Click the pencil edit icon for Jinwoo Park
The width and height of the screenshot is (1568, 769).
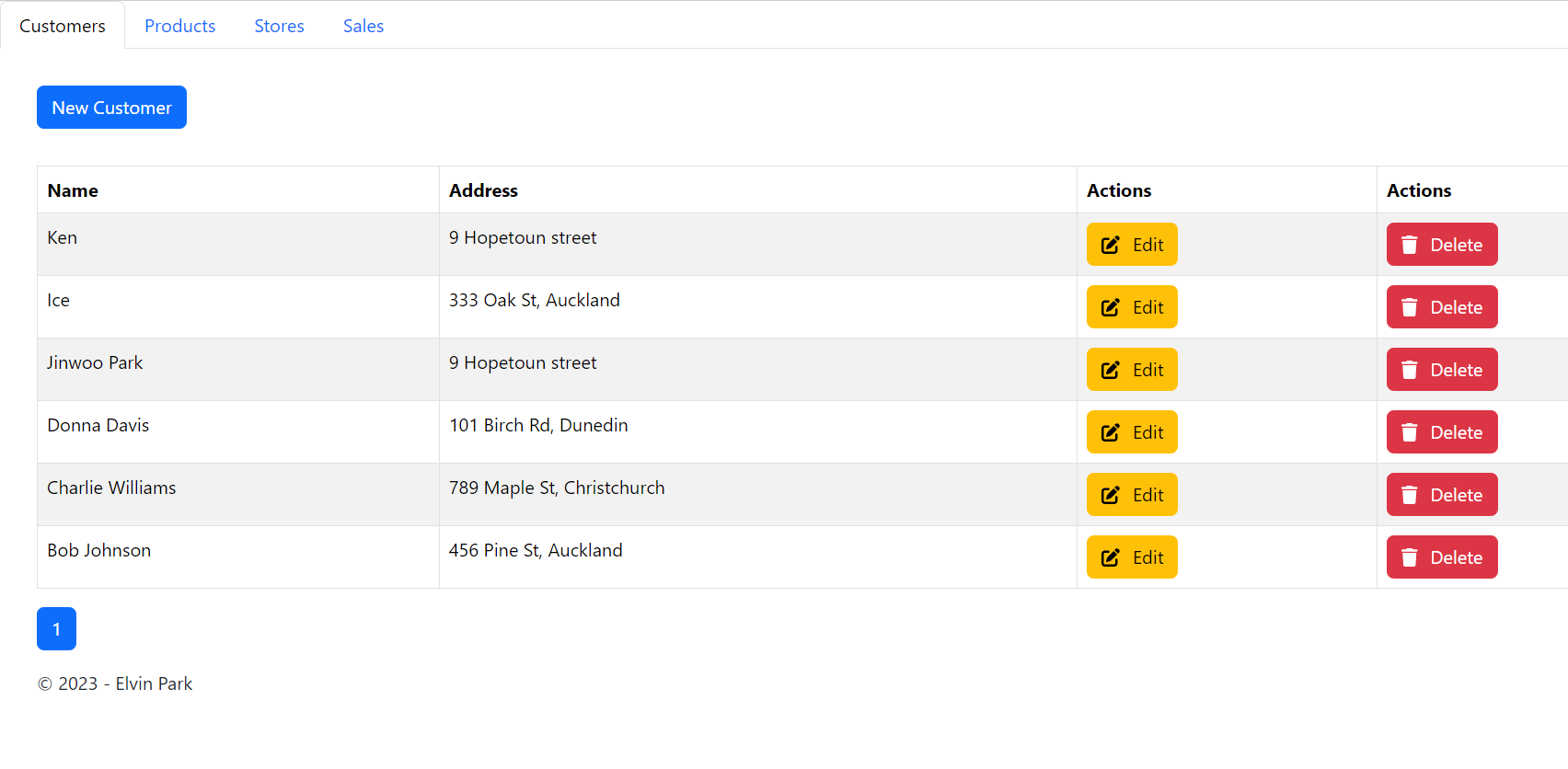tap(1111, 370)
